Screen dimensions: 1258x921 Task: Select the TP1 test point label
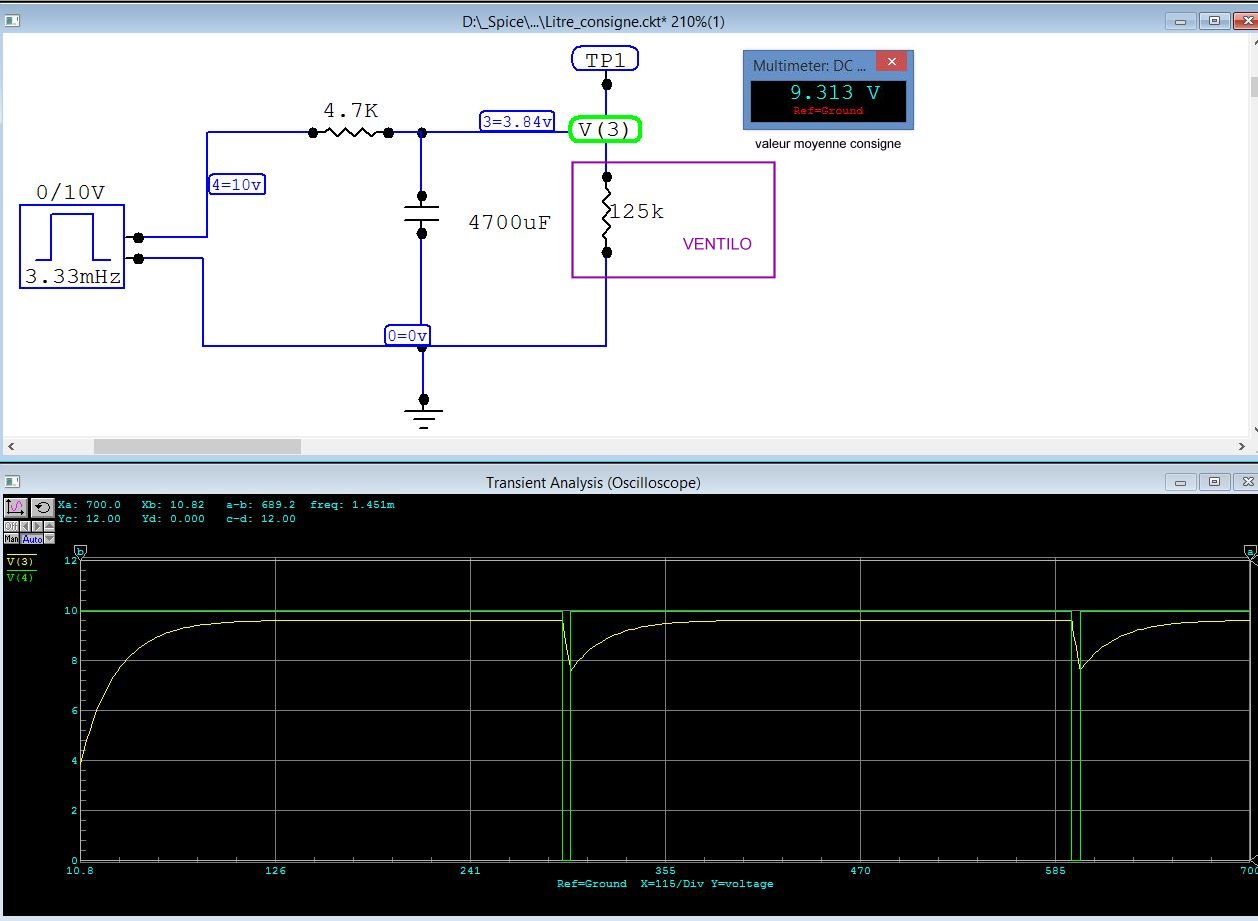(605, 60)
